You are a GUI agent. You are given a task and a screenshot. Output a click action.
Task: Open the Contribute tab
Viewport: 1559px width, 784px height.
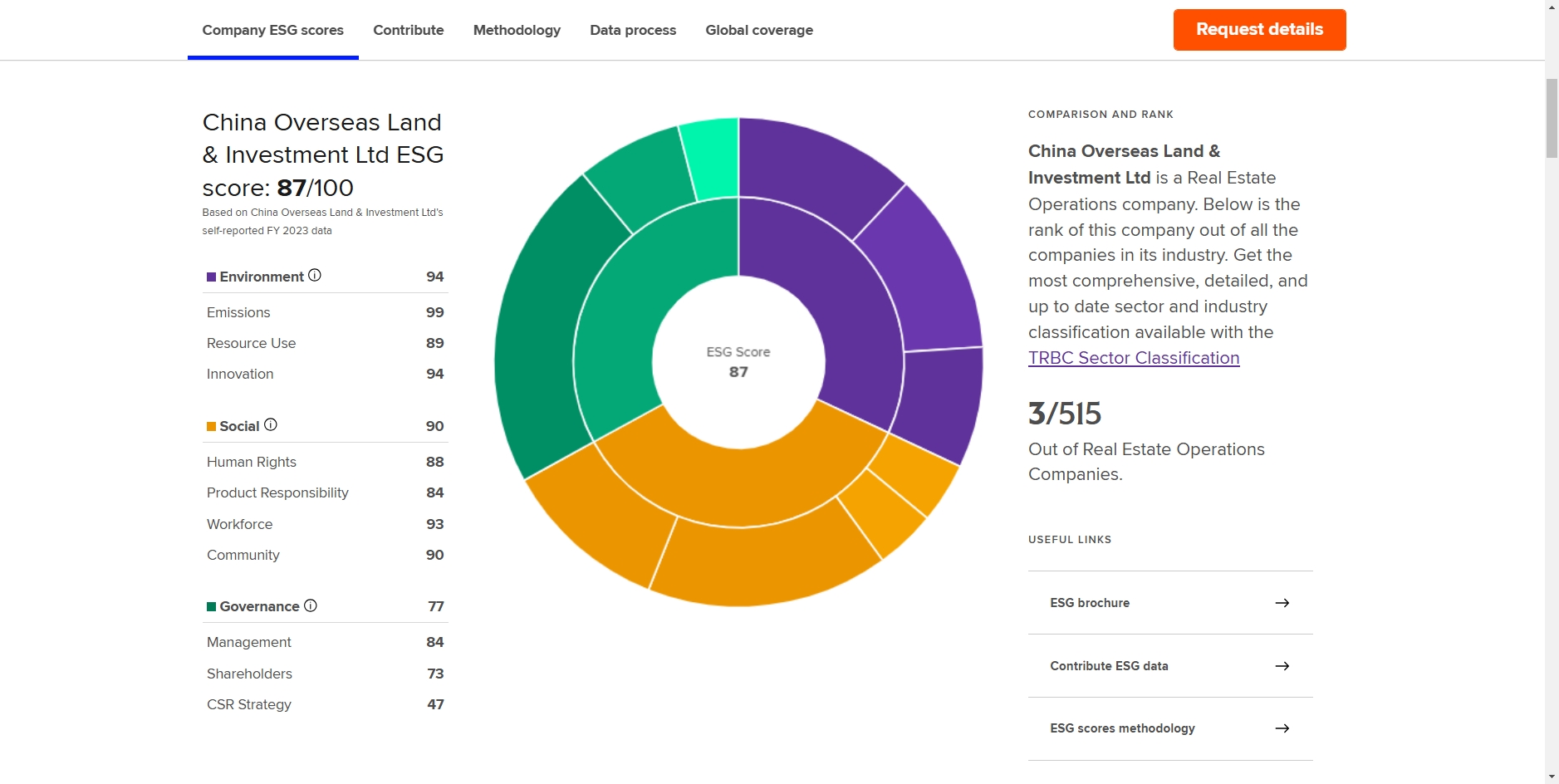[x=409, y=30]
